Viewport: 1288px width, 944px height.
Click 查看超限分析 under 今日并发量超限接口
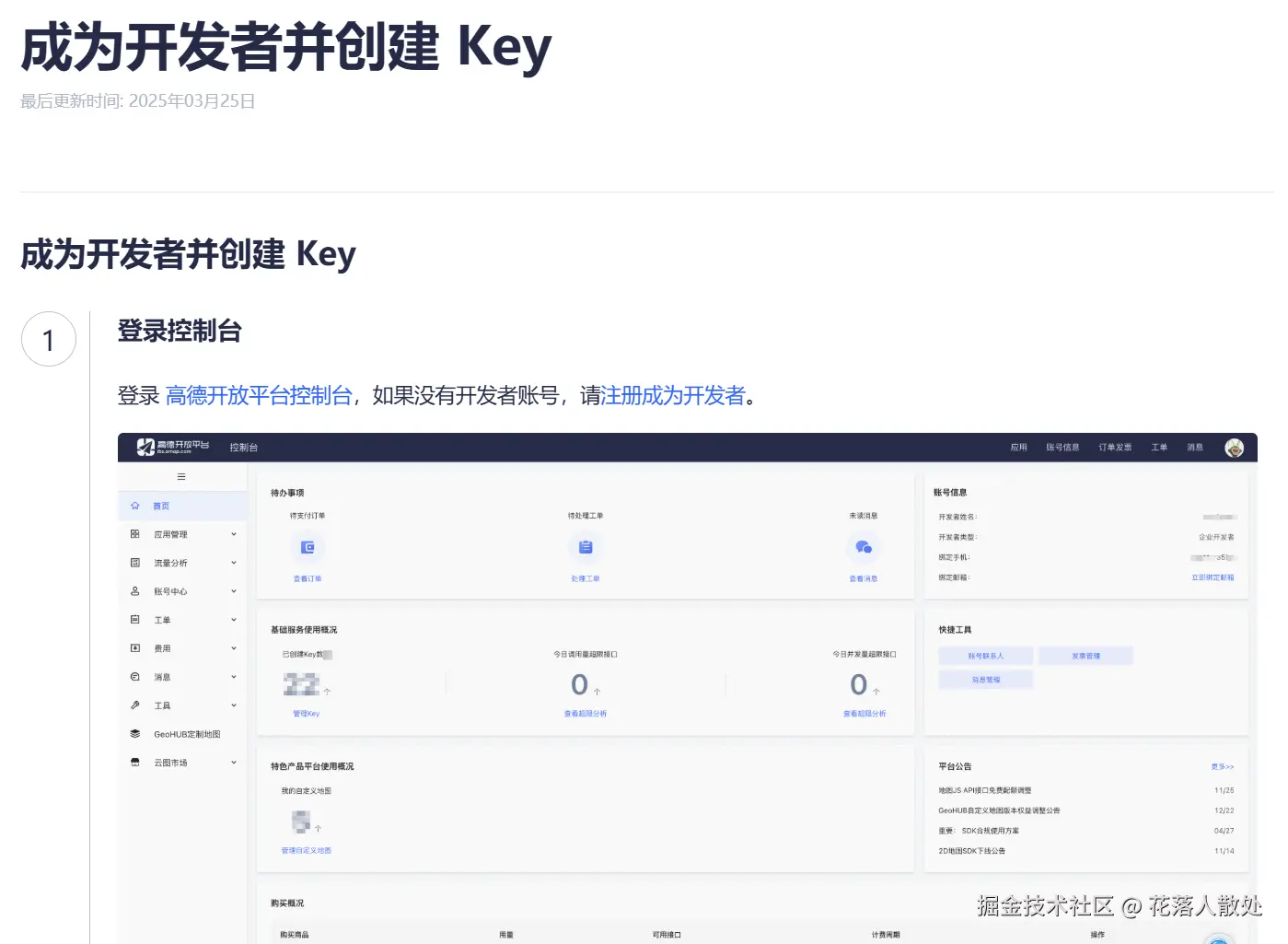864,714
